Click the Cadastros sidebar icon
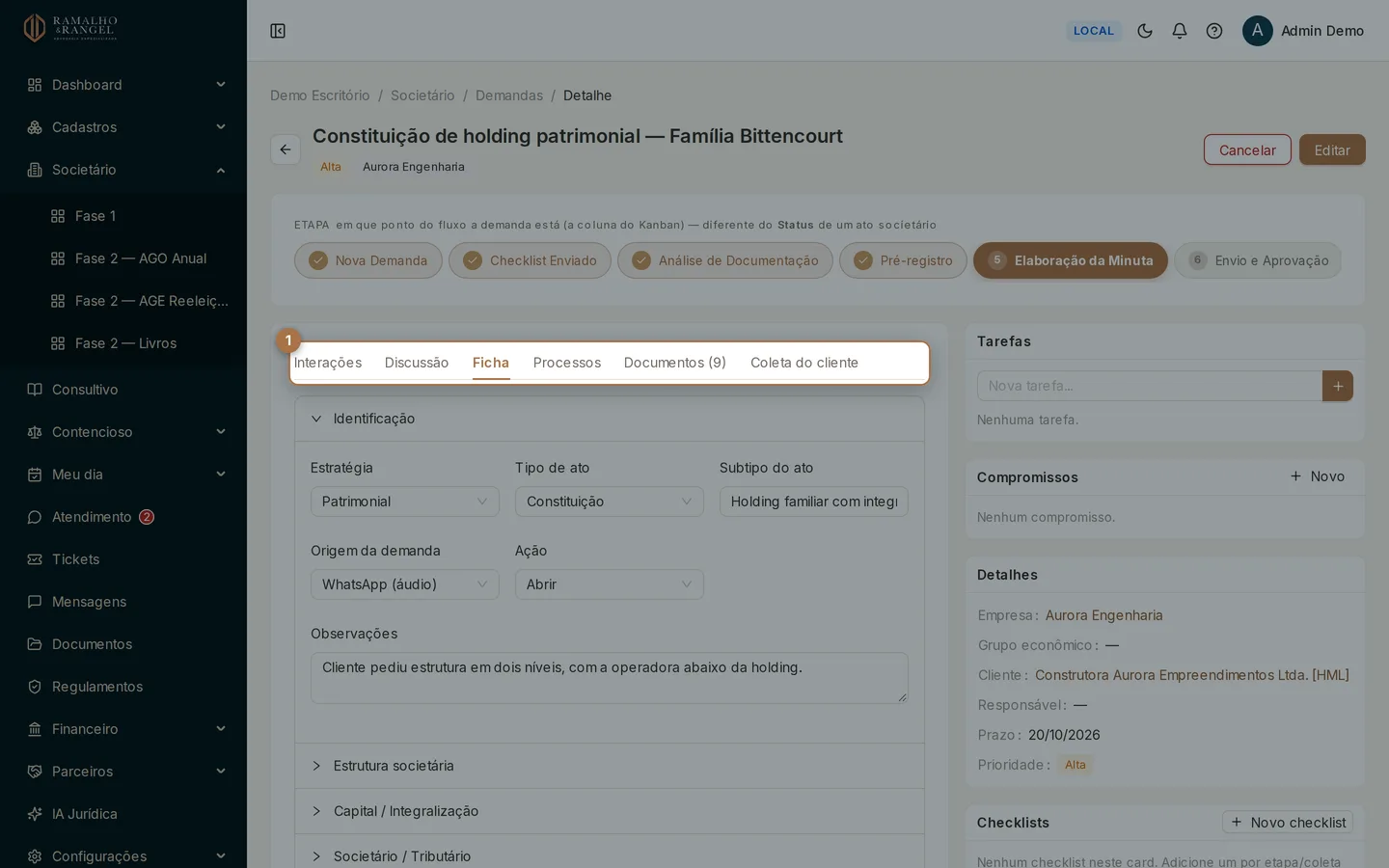Screen dimensions: 1389x868 point(35,127)
